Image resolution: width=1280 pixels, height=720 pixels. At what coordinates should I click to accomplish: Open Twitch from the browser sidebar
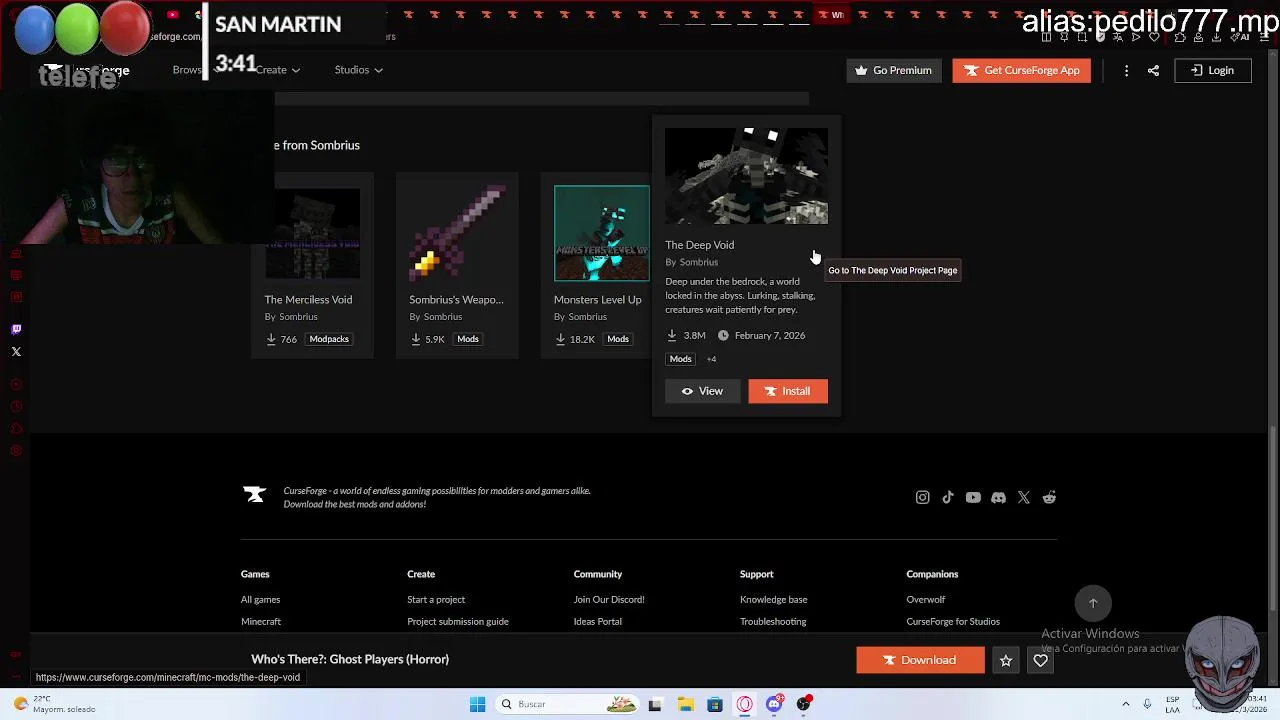(x=16, y=329)
